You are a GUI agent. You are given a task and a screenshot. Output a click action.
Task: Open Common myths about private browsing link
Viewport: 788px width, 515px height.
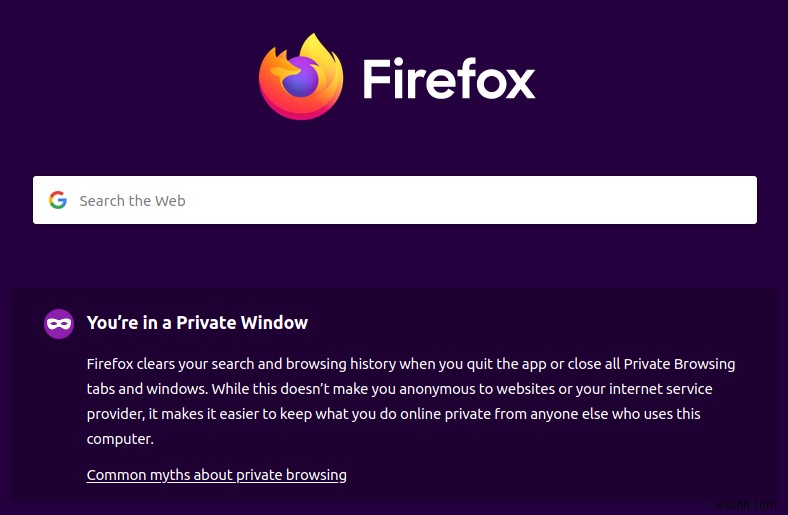[217, 475]
